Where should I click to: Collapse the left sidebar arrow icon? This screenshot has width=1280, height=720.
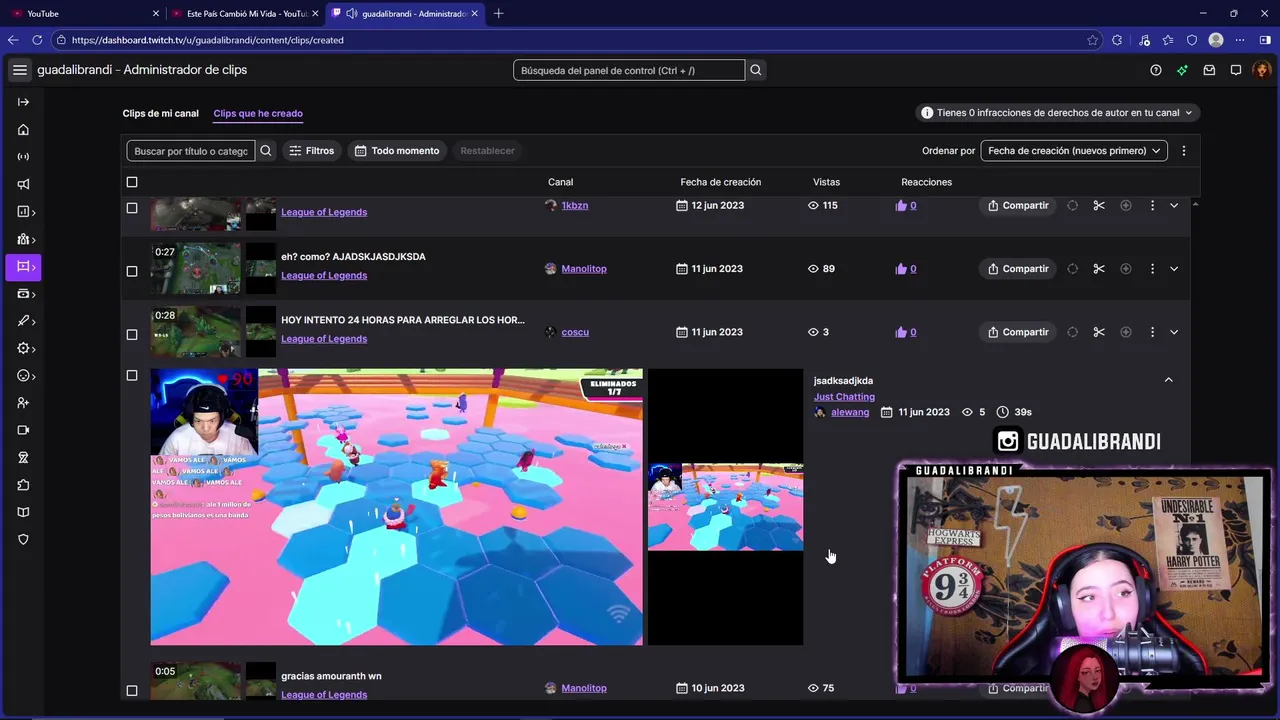pyautogui.click(x=23, y=102)
